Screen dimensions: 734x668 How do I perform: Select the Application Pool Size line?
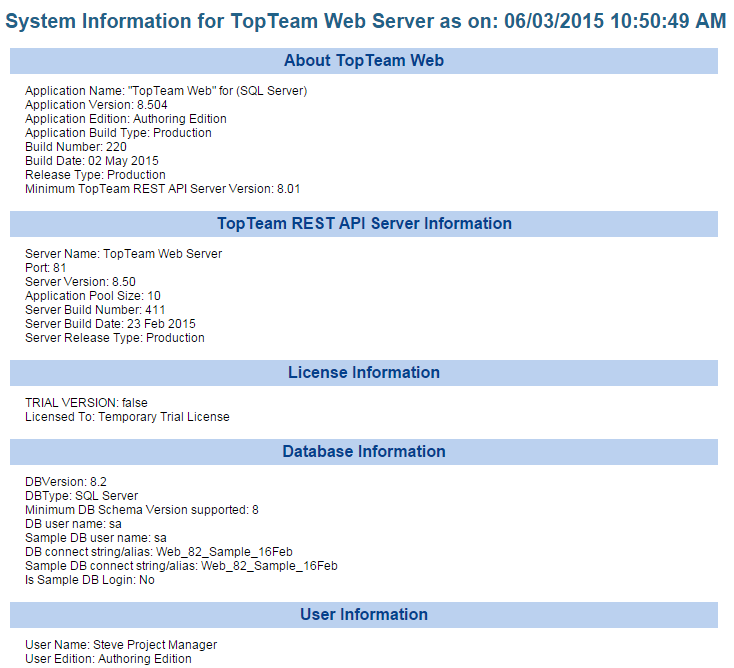click(x=93, y=296)
